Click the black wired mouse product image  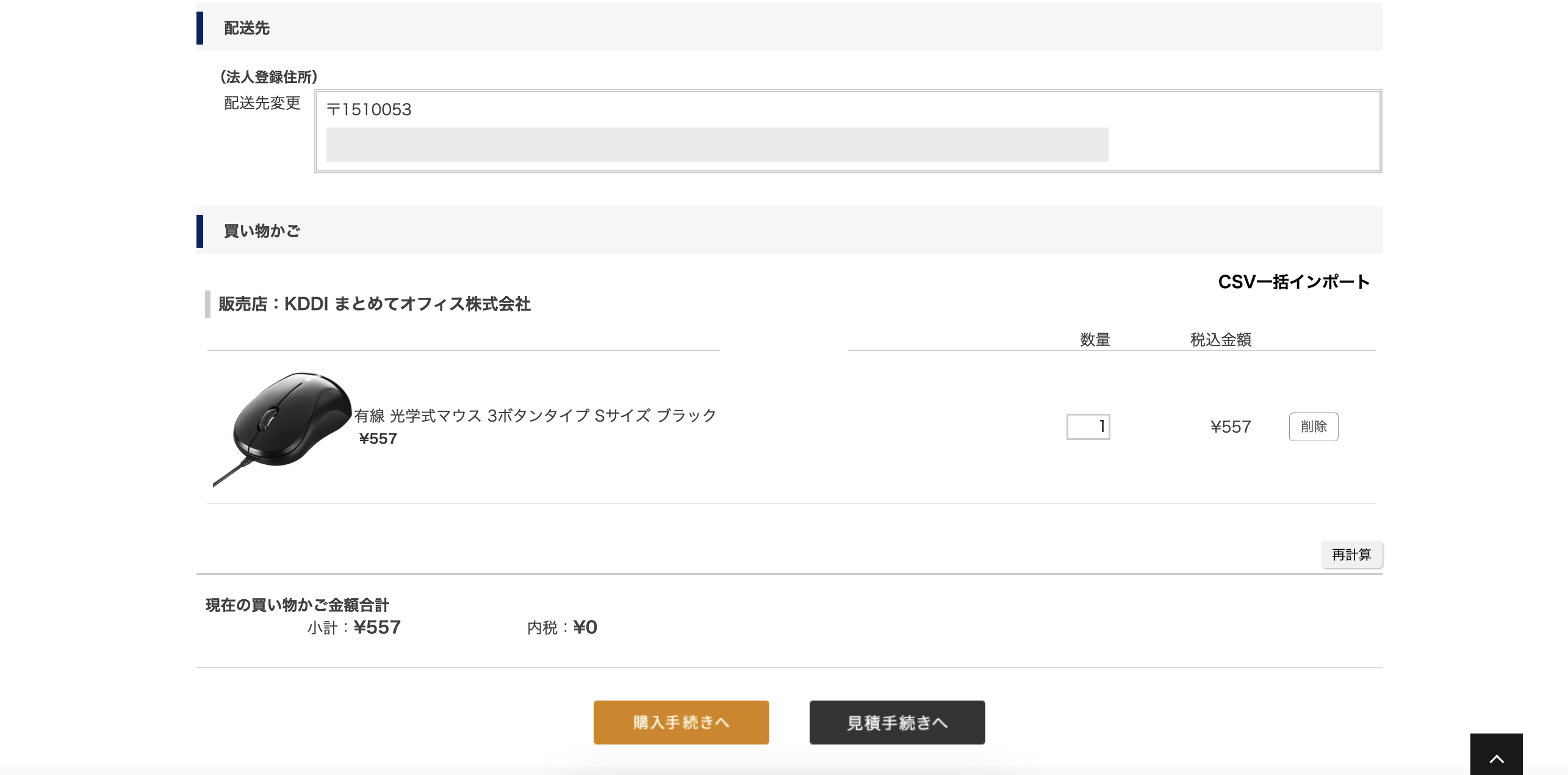282,429
